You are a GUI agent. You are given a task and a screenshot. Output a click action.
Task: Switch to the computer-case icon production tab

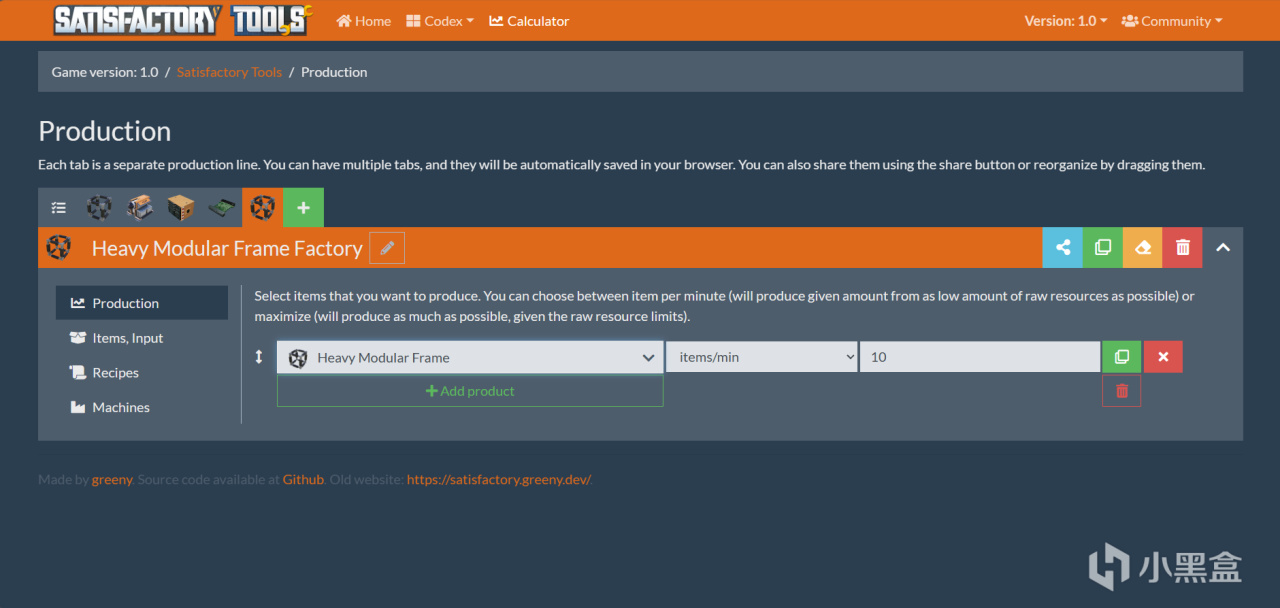click(x=181, y=208)
